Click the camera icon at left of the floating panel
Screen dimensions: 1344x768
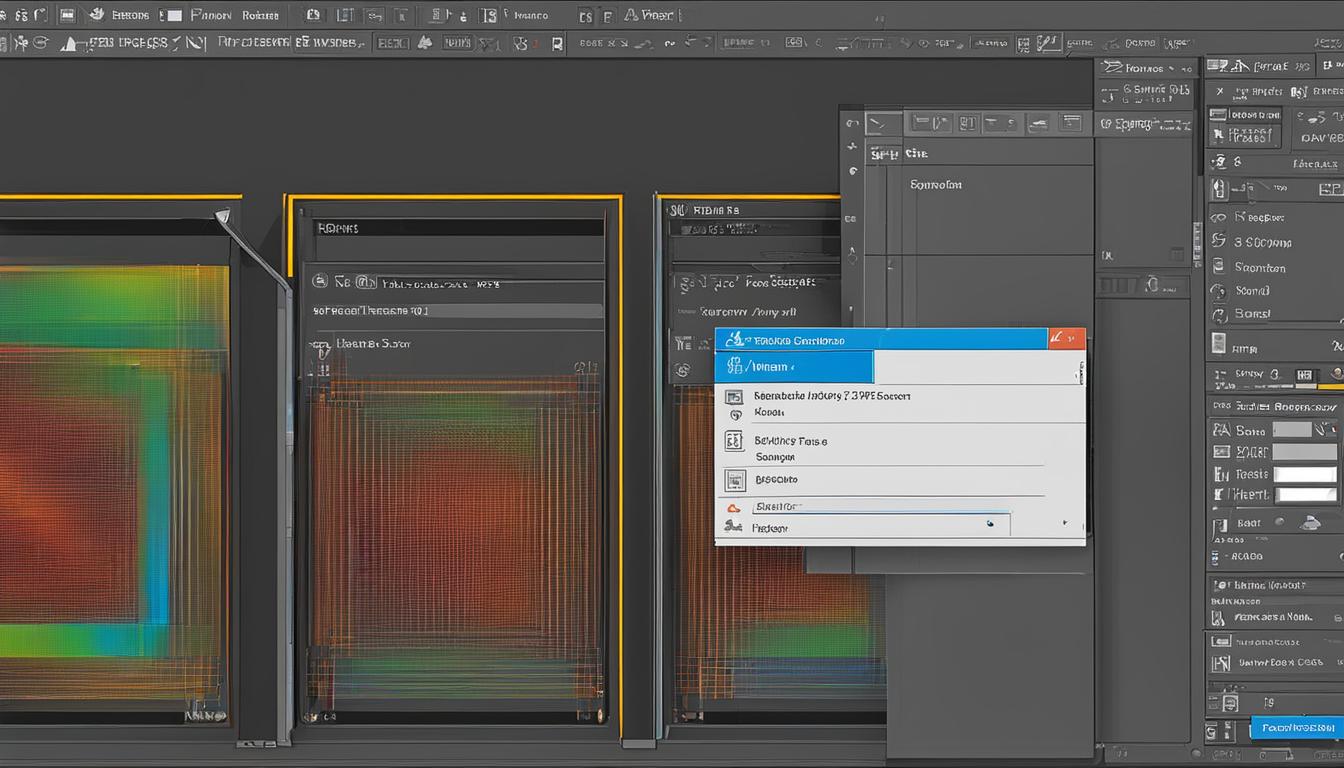pyautogui.click(x=852, y=122)
